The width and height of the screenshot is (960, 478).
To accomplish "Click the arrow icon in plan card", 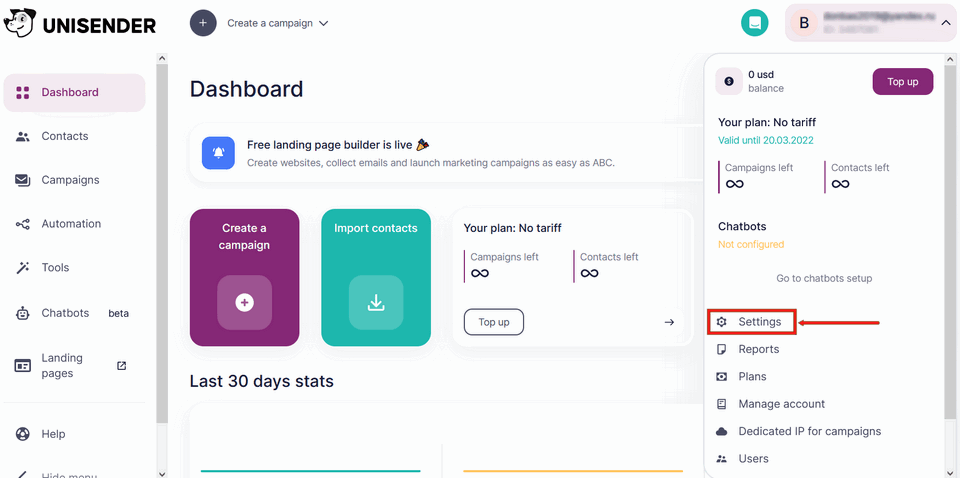I will [669, 322].
